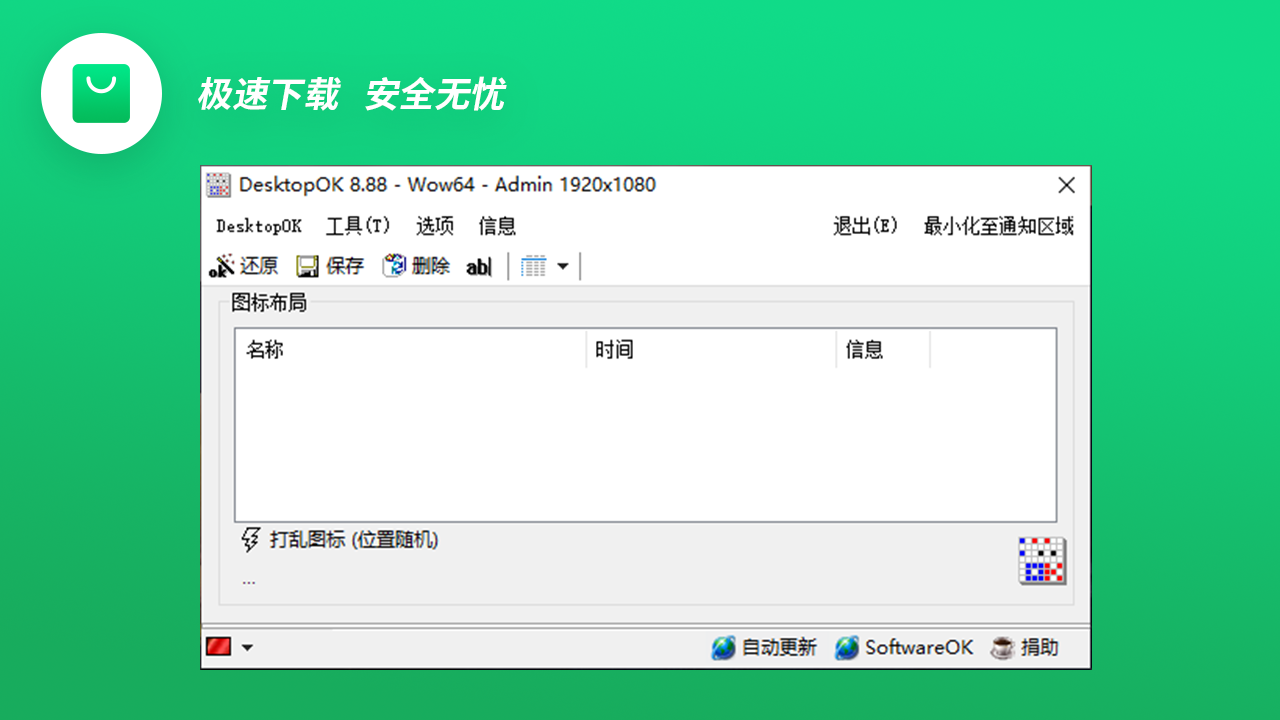Click the green shopping bag logo

[101, 93]
